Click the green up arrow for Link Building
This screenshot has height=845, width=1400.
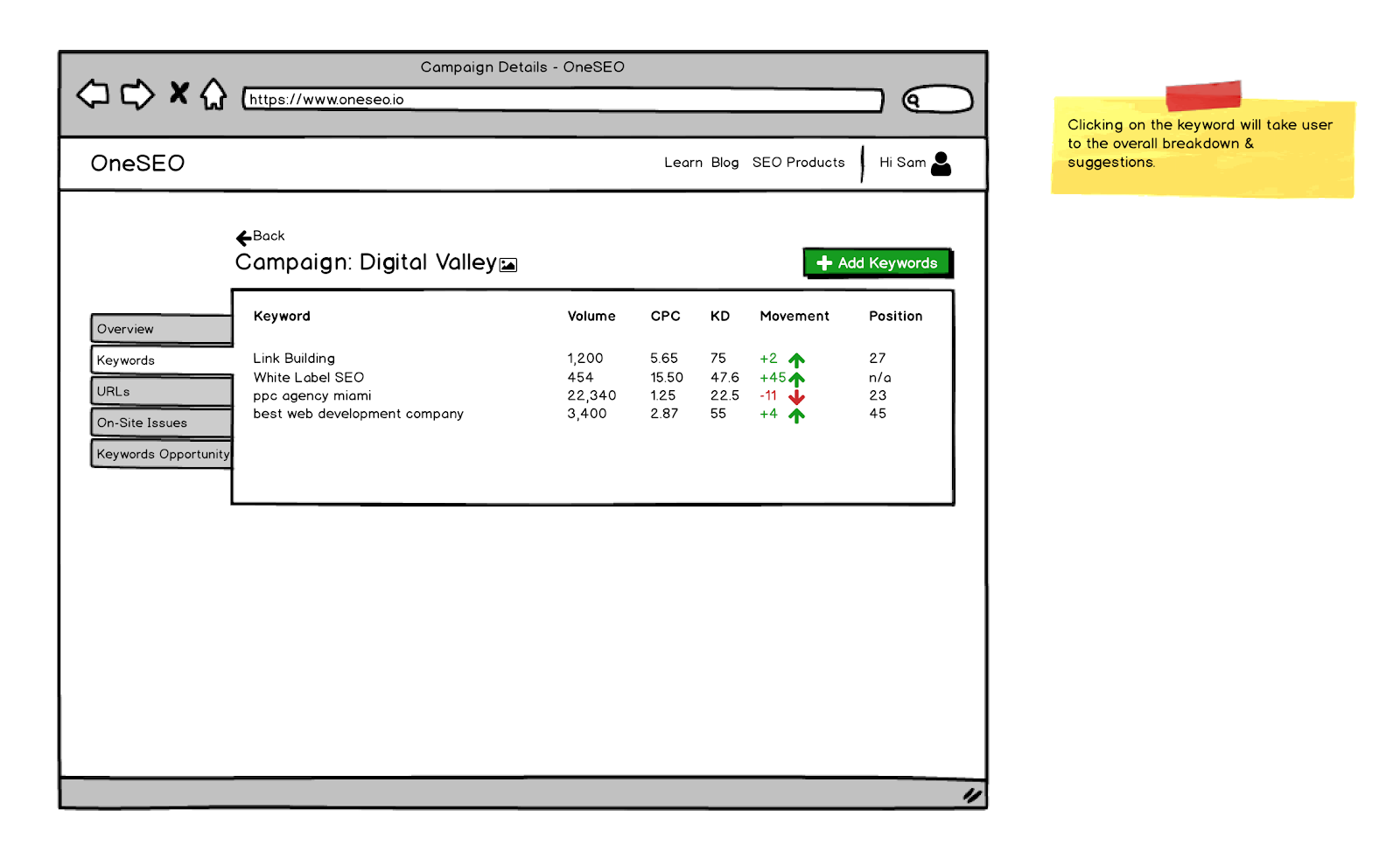pyautogui.click(x=796, y=360)
